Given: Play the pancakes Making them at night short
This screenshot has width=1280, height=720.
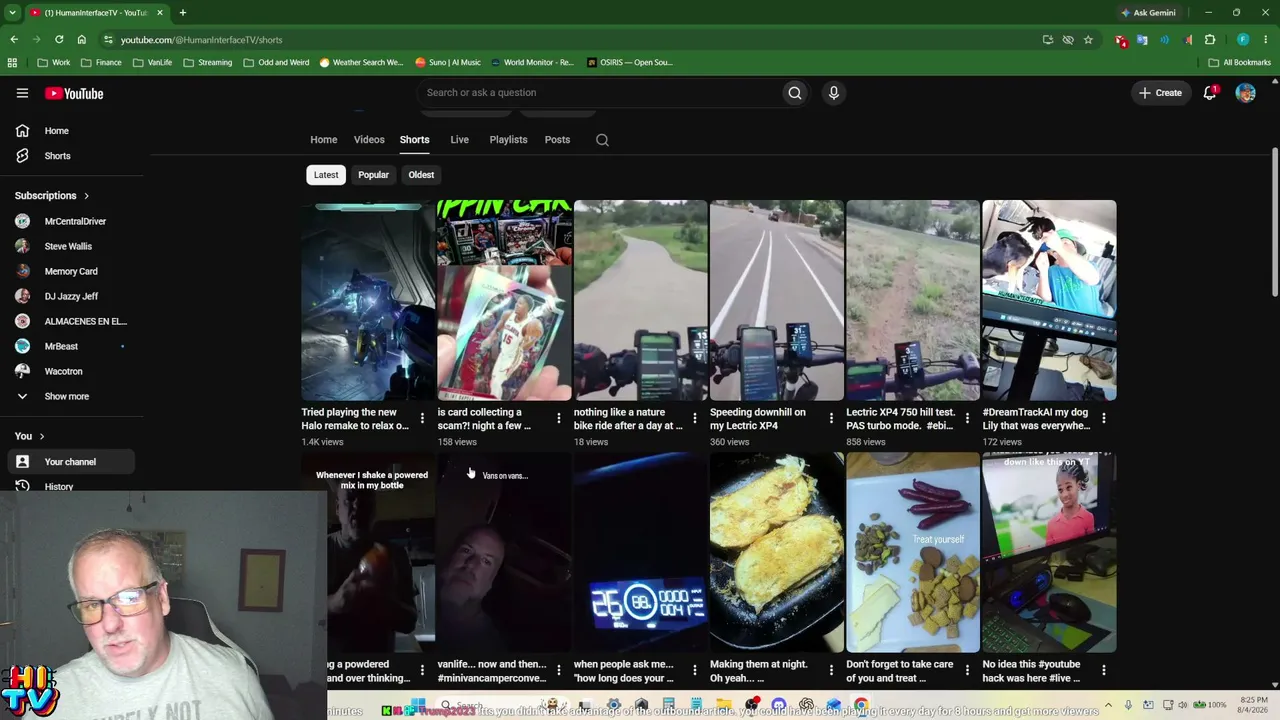Looking at the screenshot, I should point(777,552).
